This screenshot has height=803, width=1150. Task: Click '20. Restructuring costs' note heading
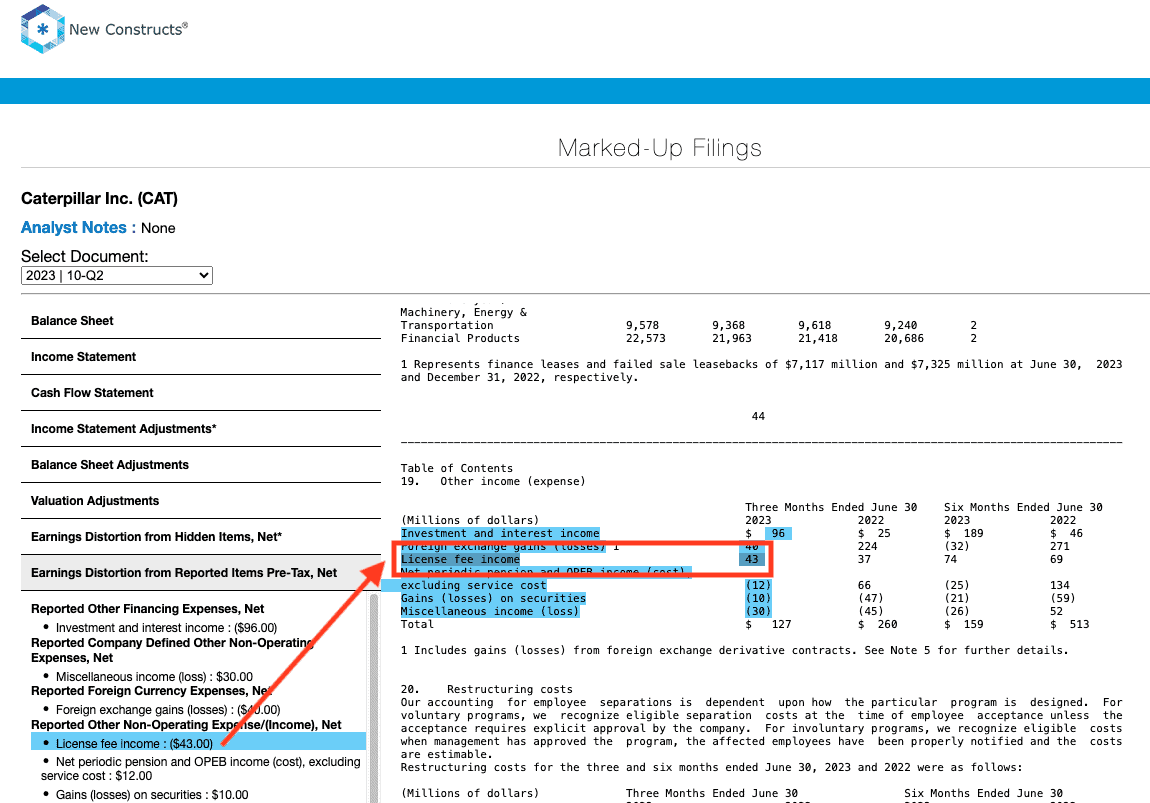point(486,689)
